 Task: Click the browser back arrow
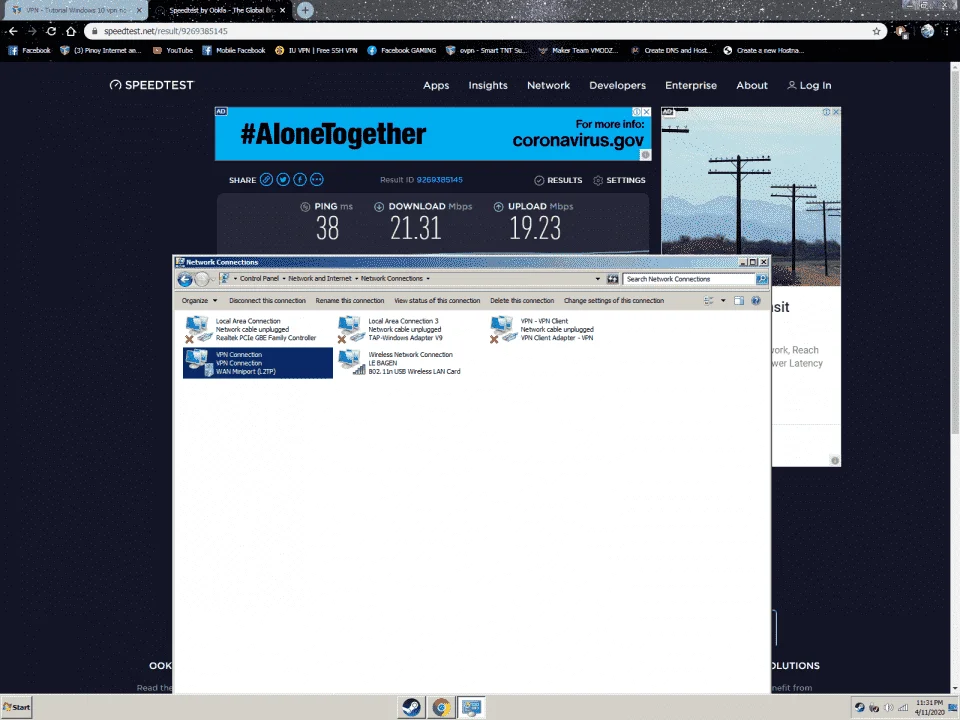[13, 31]
